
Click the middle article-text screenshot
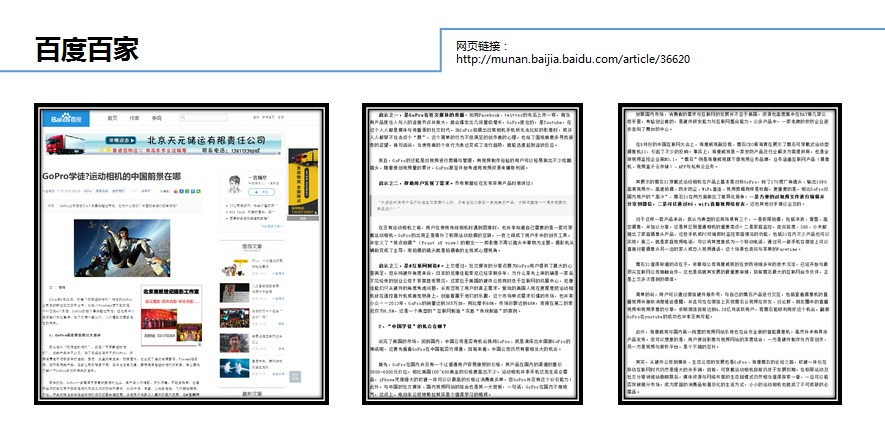click(x=472, y=254)
